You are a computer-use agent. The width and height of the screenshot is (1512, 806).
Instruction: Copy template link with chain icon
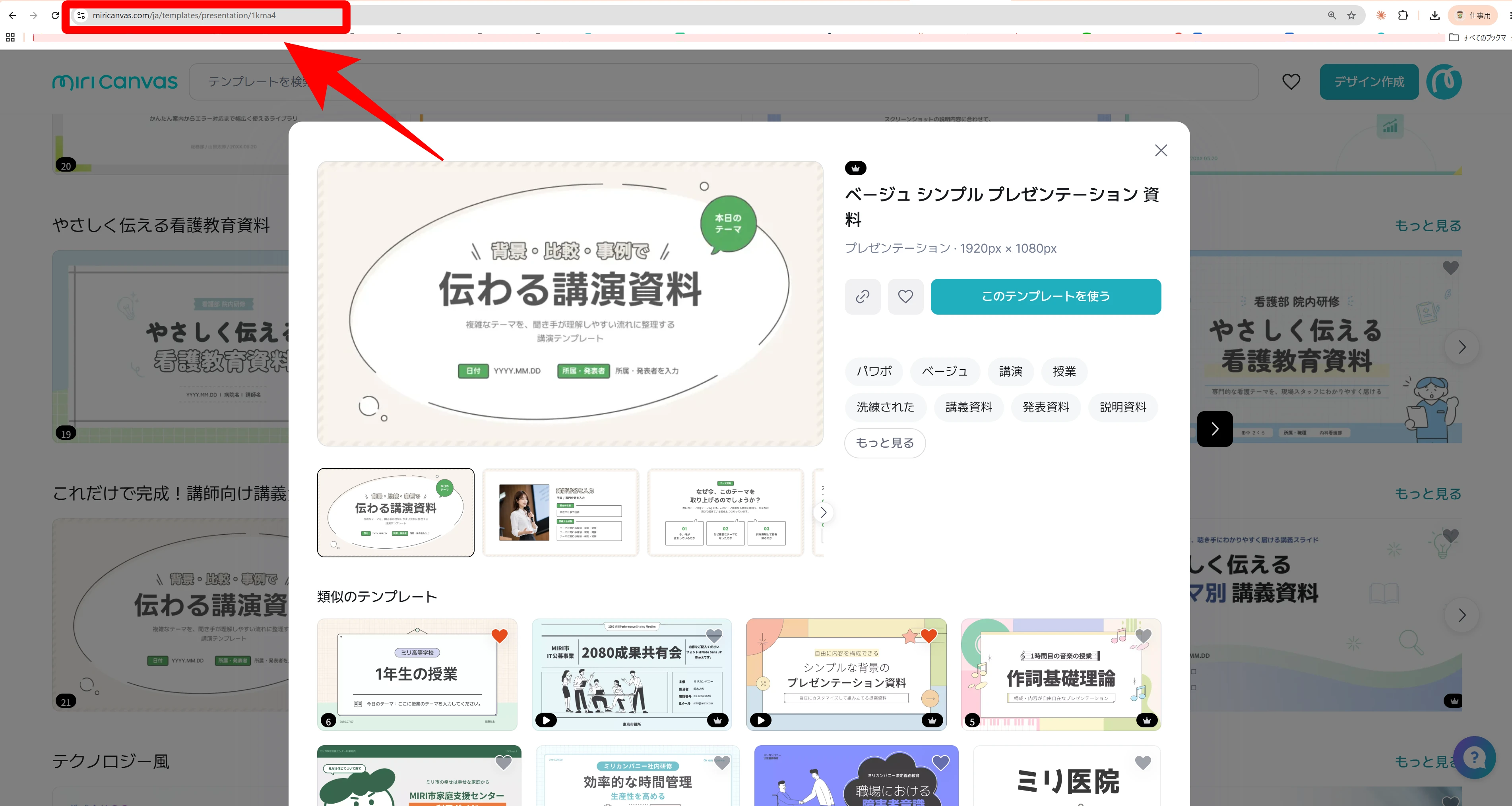coord(862,296)
